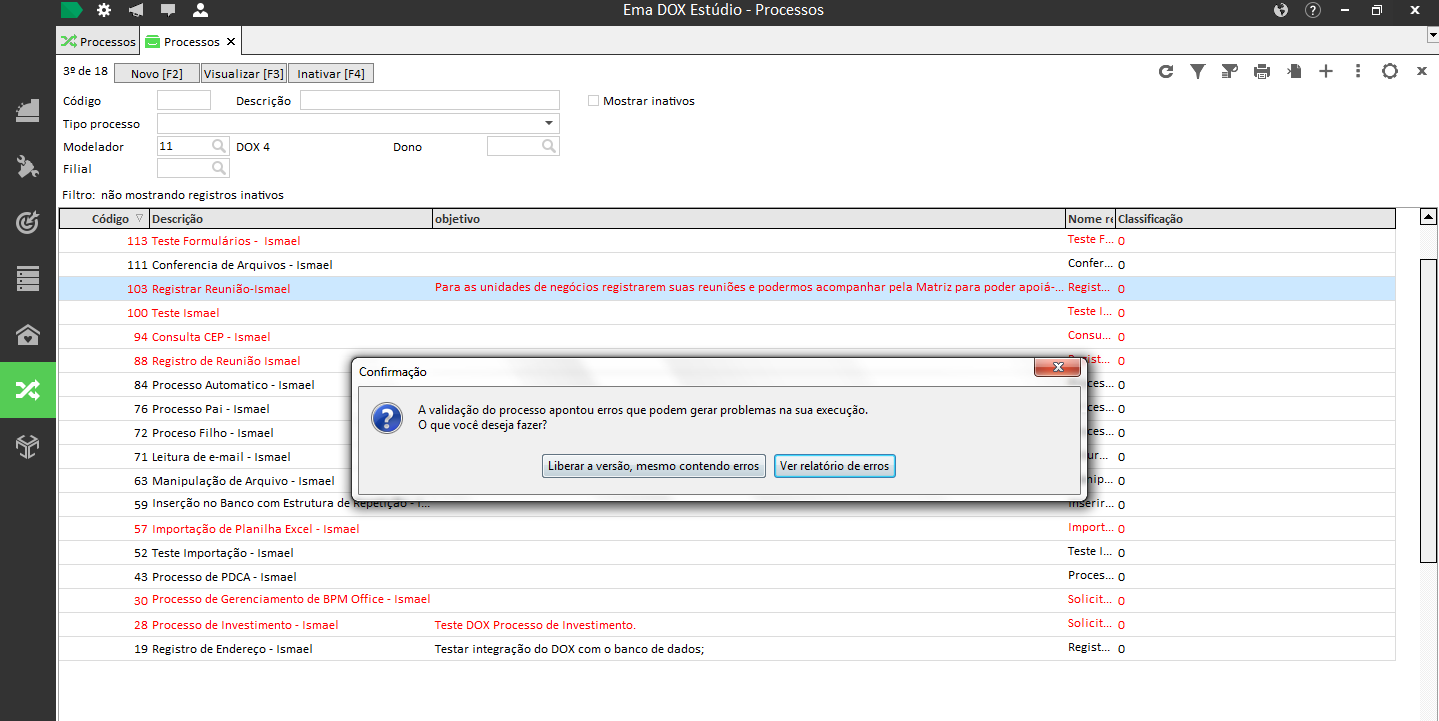Viewport: 1439px width, 721px height.
Task: Open the cash register sidebar module
Action: click(x=28, y=110)
